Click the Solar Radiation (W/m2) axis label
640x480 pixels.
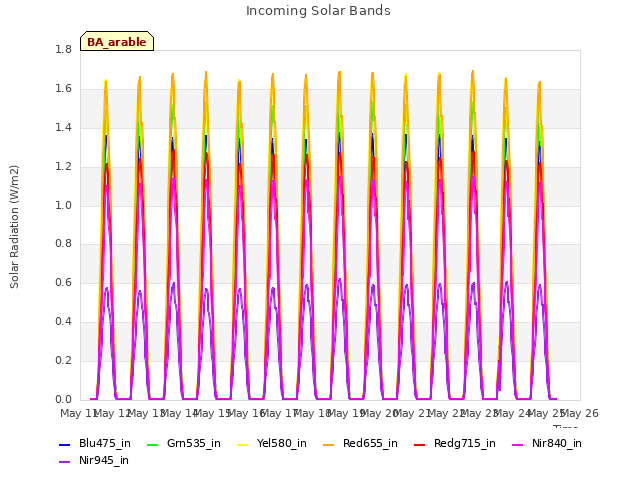[14, 227]
